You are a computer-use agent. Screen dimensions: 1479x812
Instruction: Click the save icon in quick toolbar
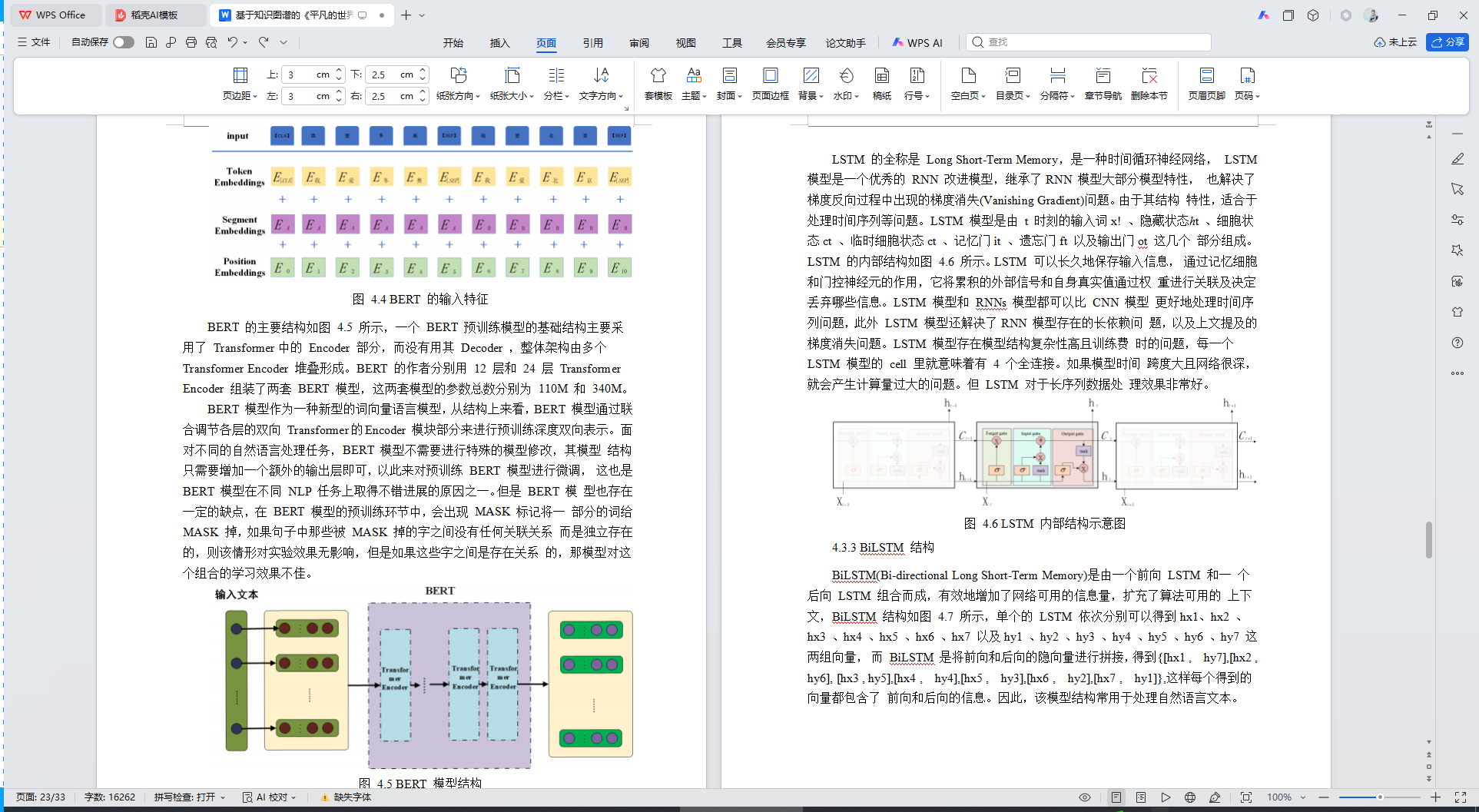(x=151, y=42)
